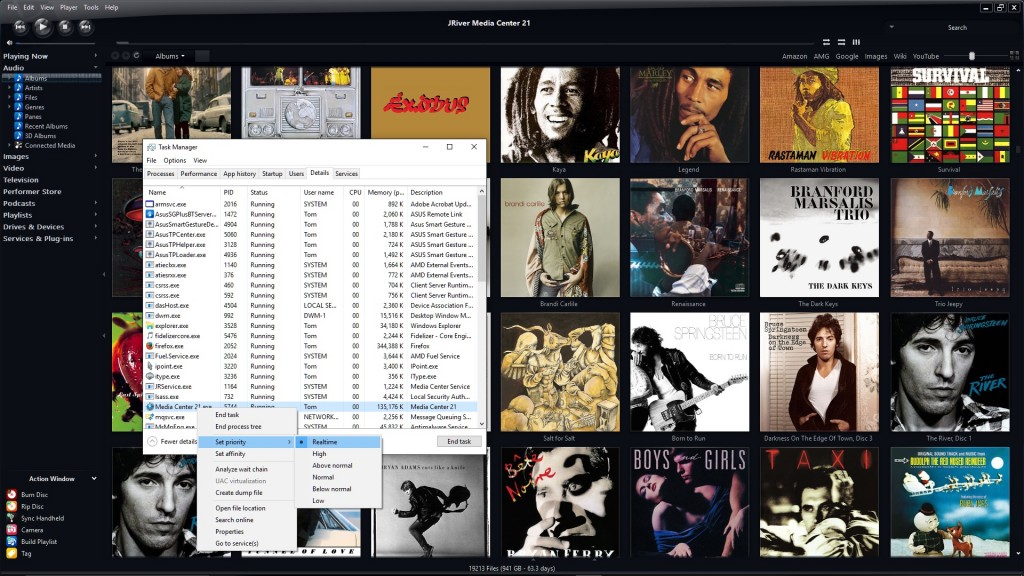This screenshot has height=576, width=1024.
Task: Switch to Task Manager Services tab
Action: [x=346, y=174]
